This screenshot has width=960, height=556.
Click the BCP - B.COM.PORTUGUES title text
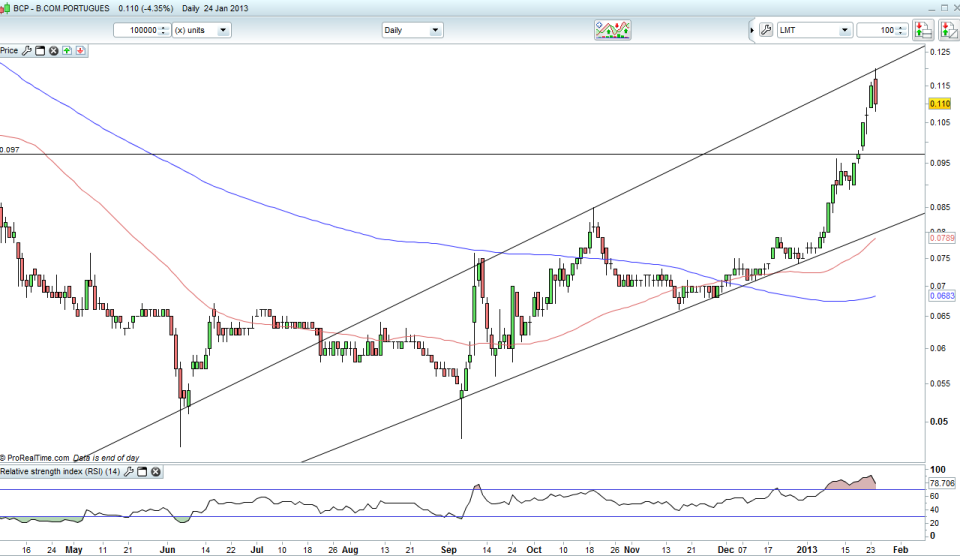pos(61,9)
